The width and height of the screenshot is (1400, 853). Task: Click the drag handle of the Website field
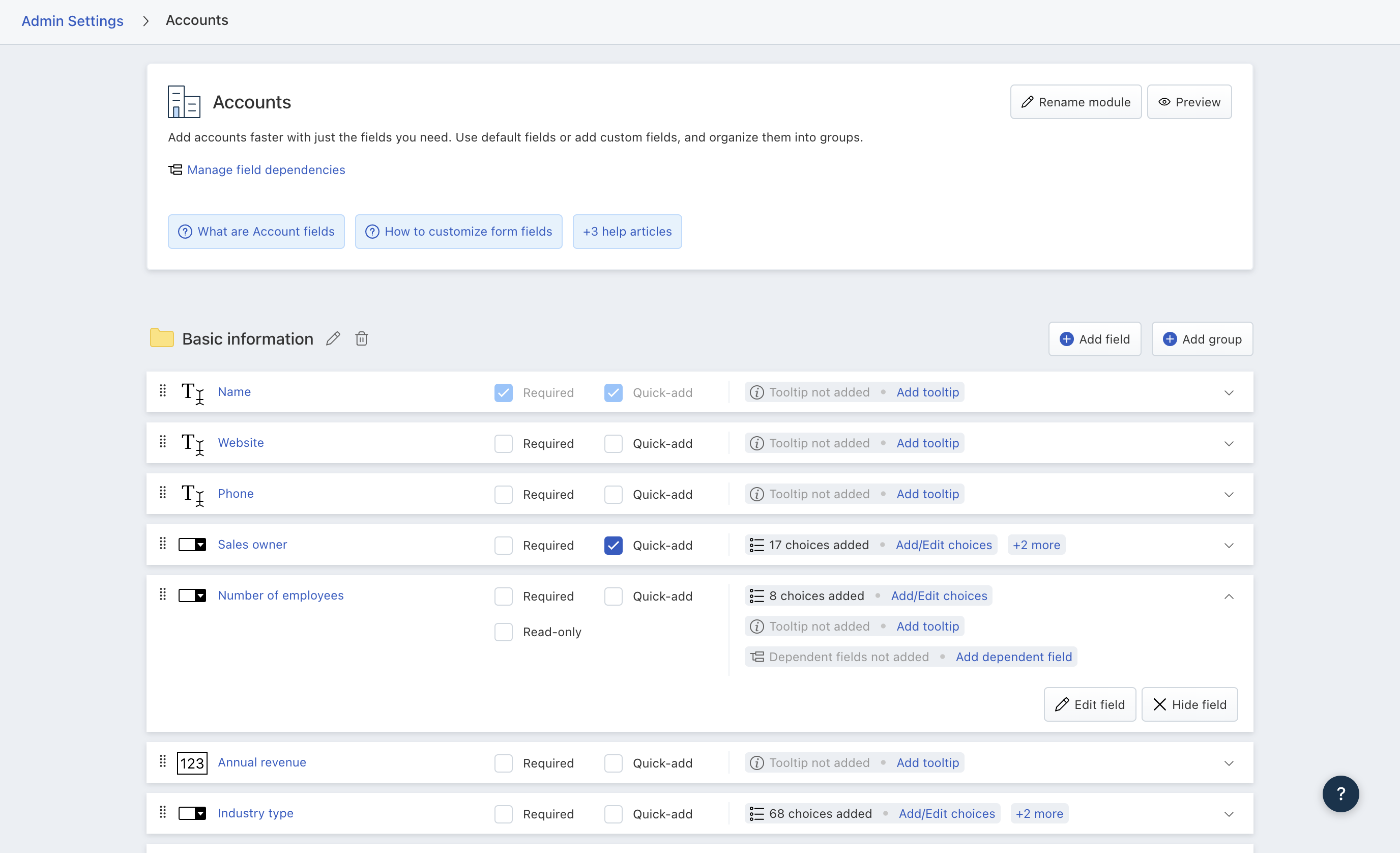(x=162, y=442)
